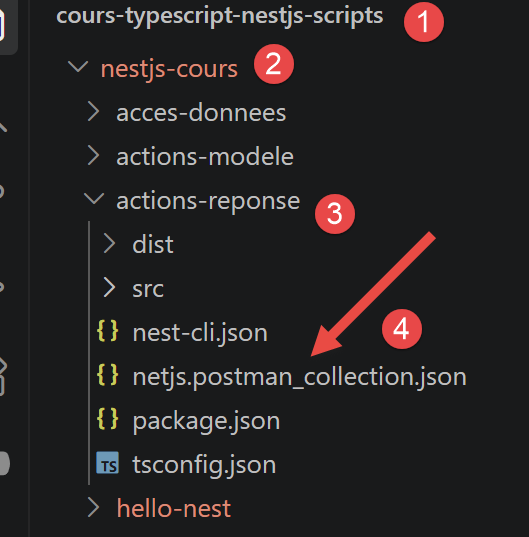This screenshot has width=529, height=537.
Task: Select the acces-donnees folder name
Action: 201,113
